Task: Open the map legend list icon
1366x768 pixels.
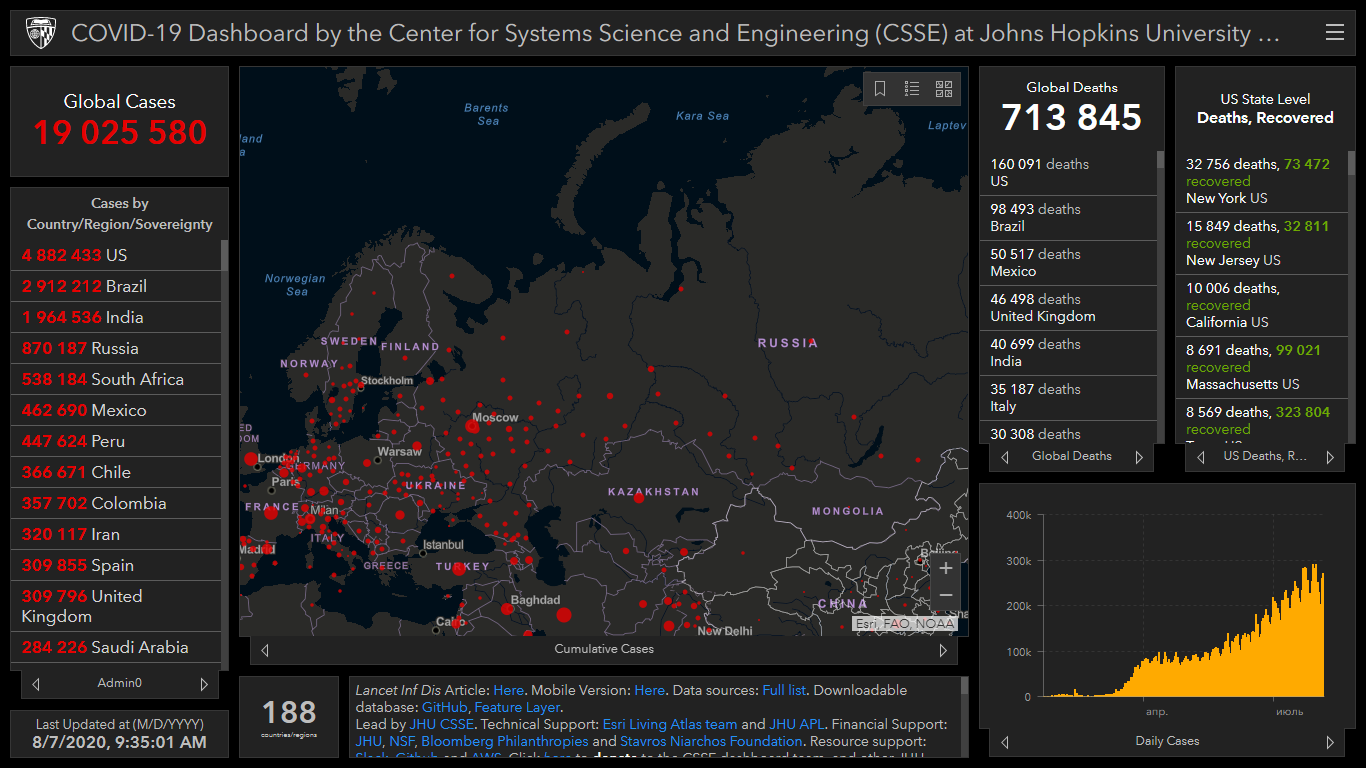Action: [x=912, y=89]
